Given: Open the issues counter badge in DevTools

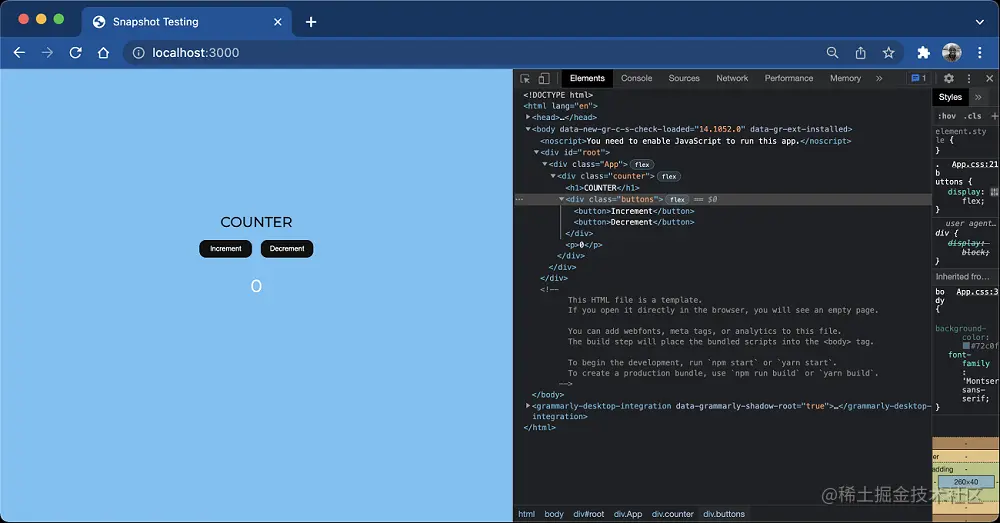Looking at the screenshot, I should pos(918,78).
